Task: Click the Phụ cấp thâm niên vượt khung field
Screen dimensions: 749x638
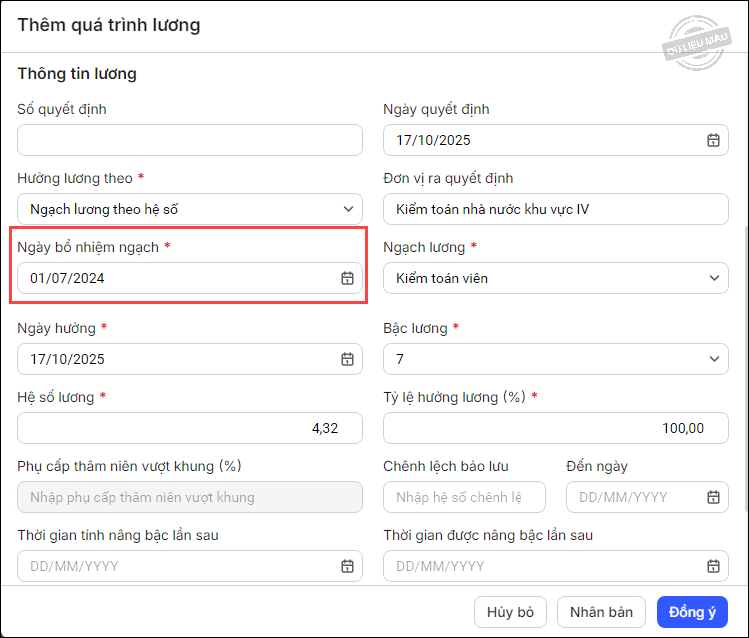Action: tap(190, 497)
